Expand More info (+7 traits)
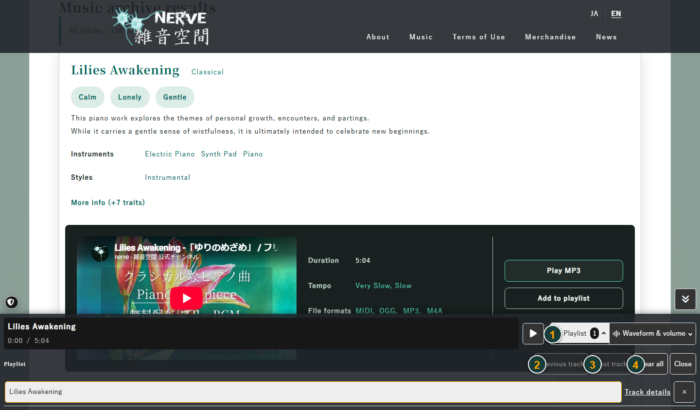700x410 pixels. pyautogui.click(x=108, y=202)
